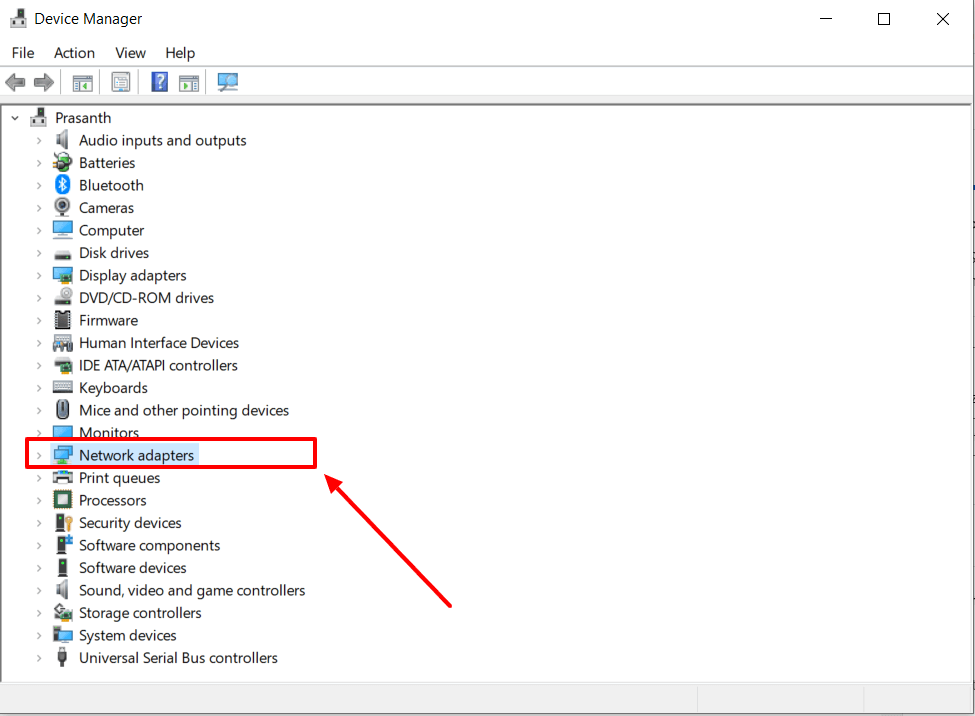Select the Prasanth computer name
The height and width of the screenshot is (716, 975).
[x=83, y=118]
